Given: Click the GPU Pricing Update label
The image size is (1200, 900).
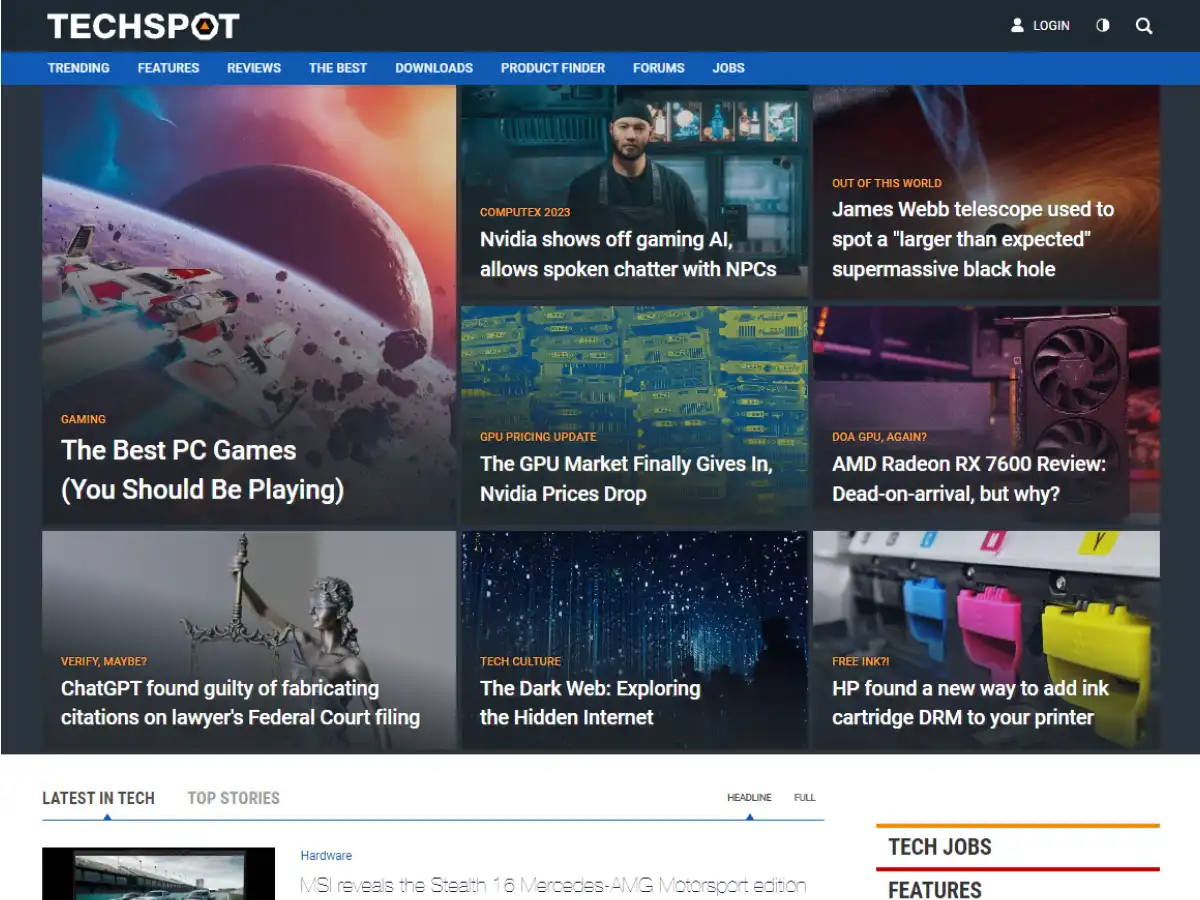Looking at the screenshot, I should (x=538, y=437).
